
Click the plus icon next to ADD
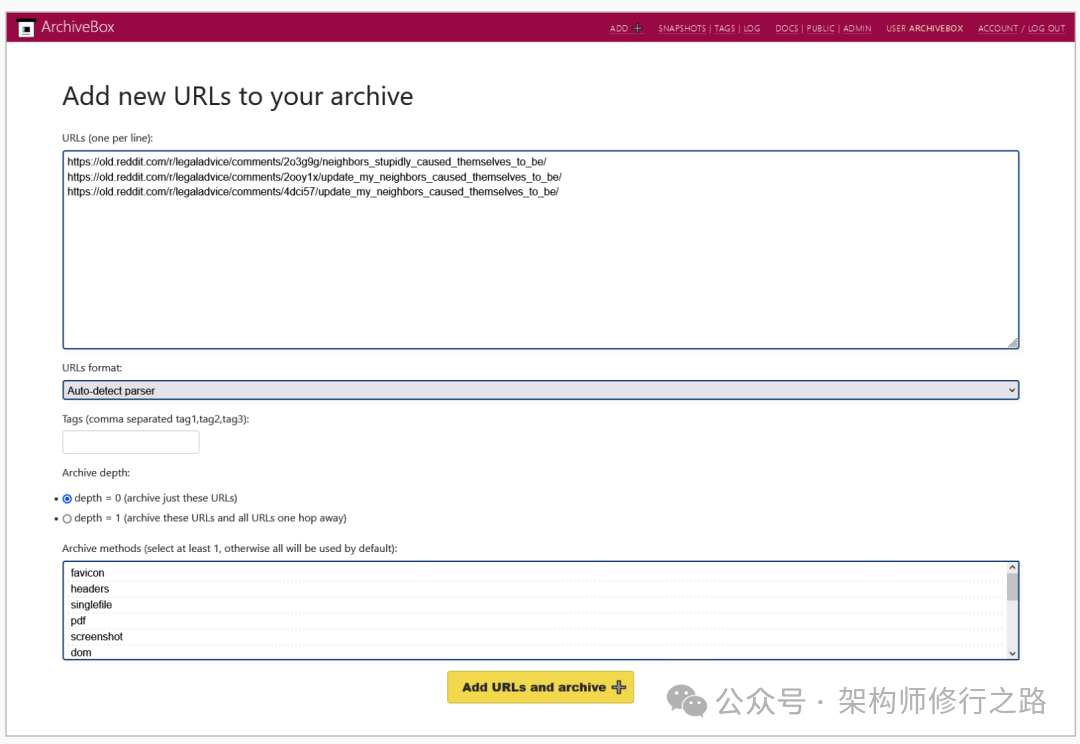(x=637, y=28)
